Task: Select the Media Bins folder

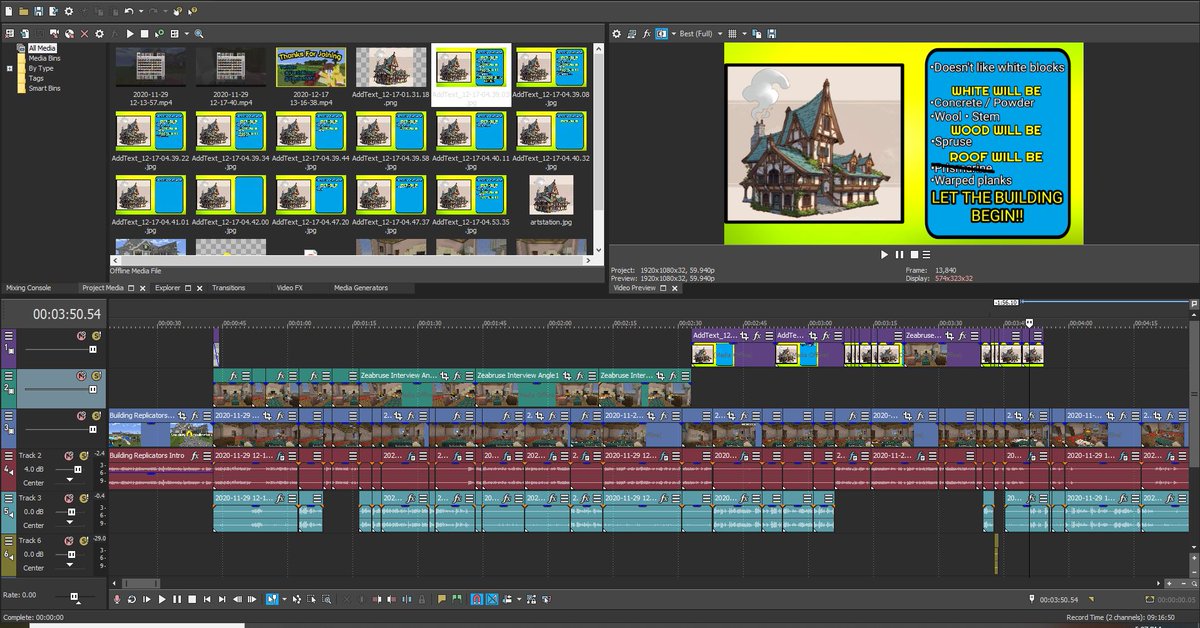Action: pos(44,58)
